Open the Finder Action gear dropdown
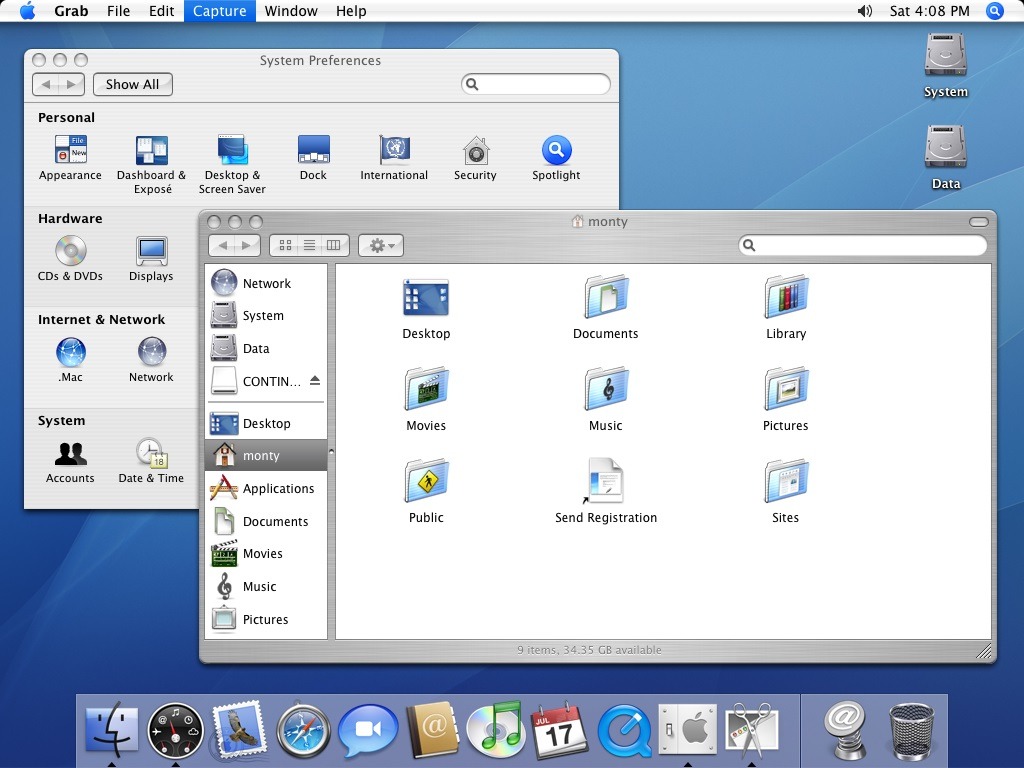The height and width of the screenshot is (768, 1024). [381, 245]
